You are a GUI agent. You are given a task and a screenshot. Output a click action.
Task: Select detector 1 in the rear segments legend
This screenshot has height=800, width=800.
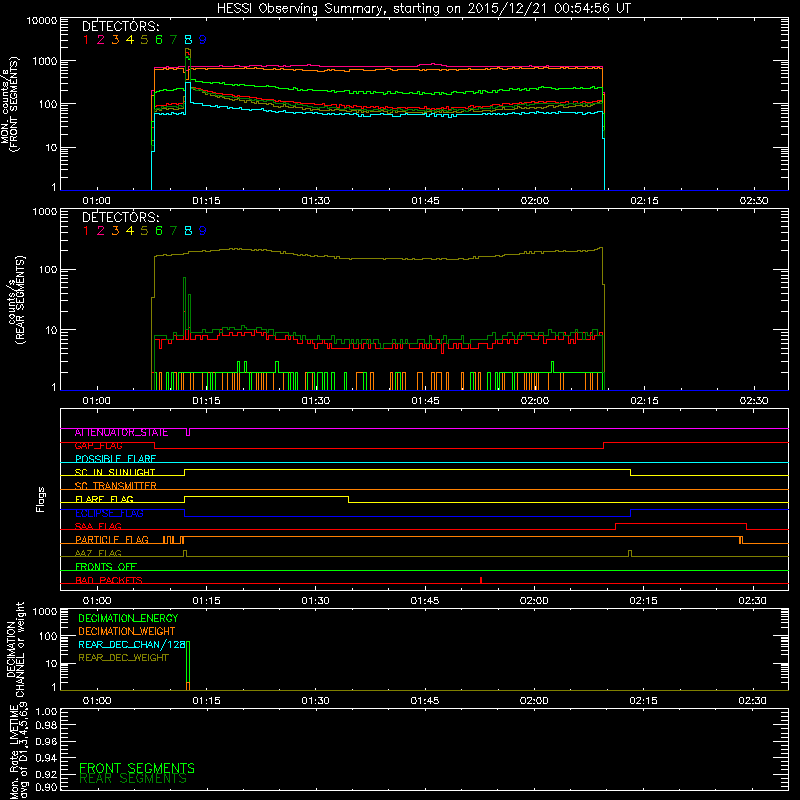[86, 231]
